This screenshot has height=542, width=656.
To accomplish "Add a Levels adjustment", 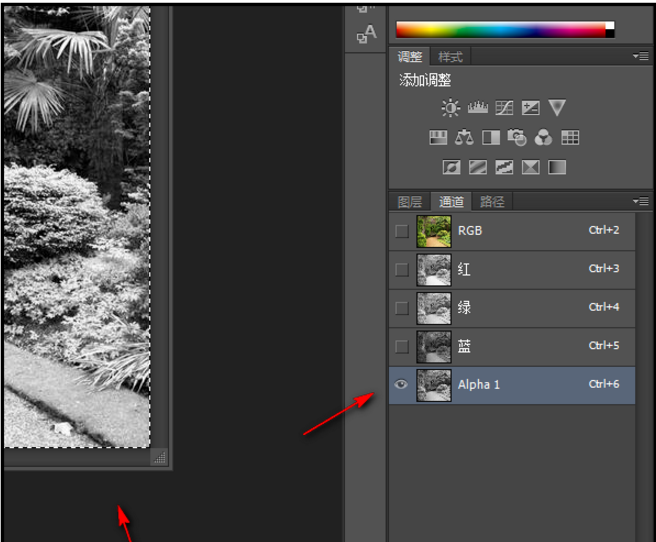I will coord(477,108).
